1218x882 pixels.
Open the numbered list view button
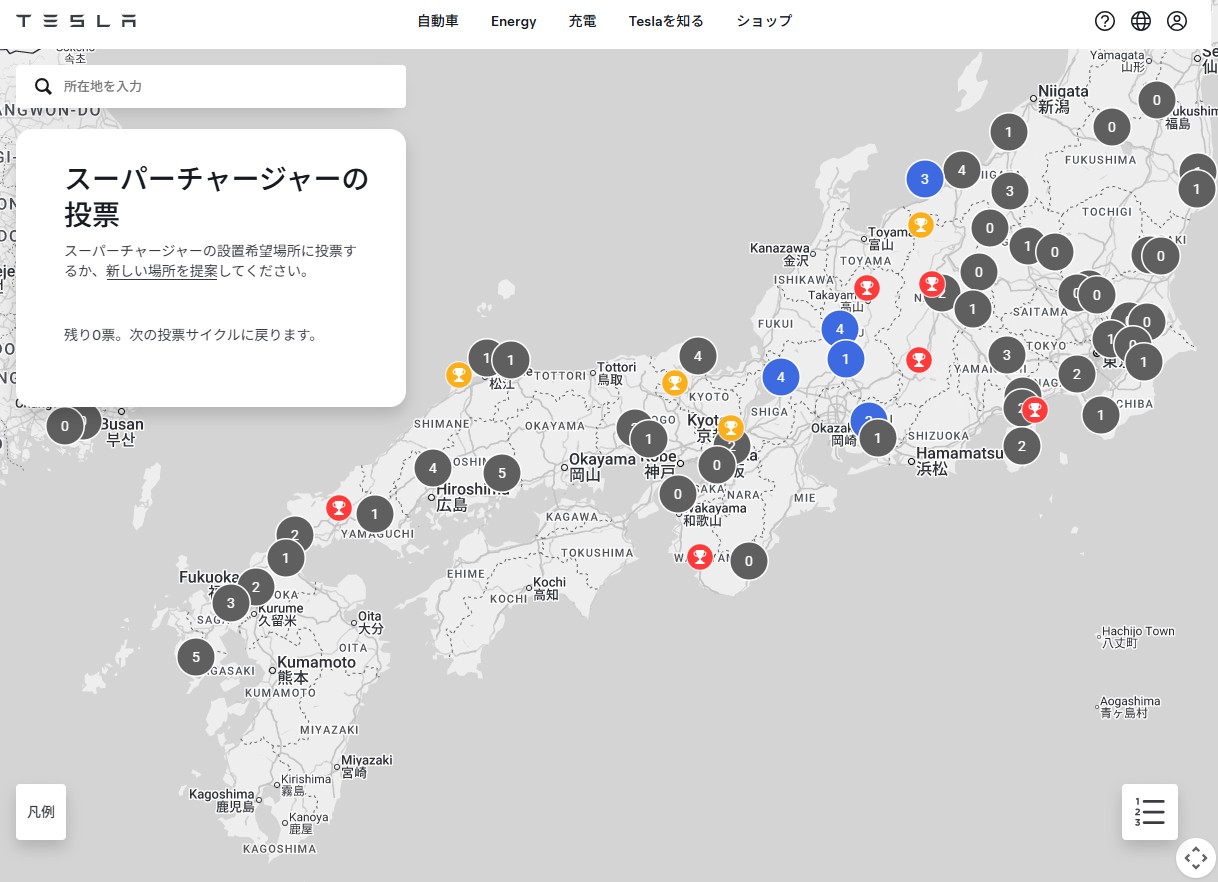pos(1150,811)
